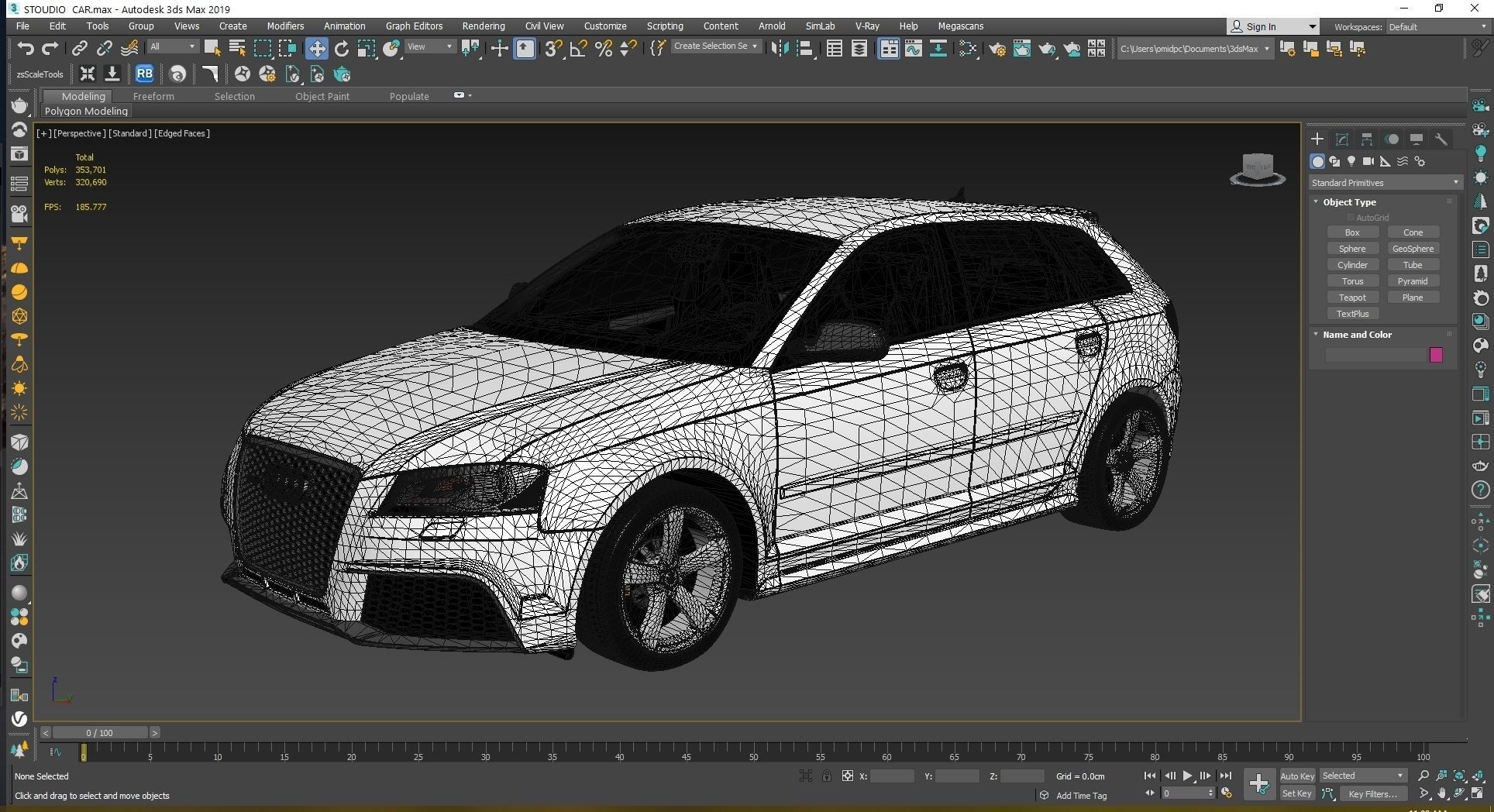Open the Utilities wrench tab in command panel
This screenshot has width=1494, height=812.
[x=1441, y=139]
